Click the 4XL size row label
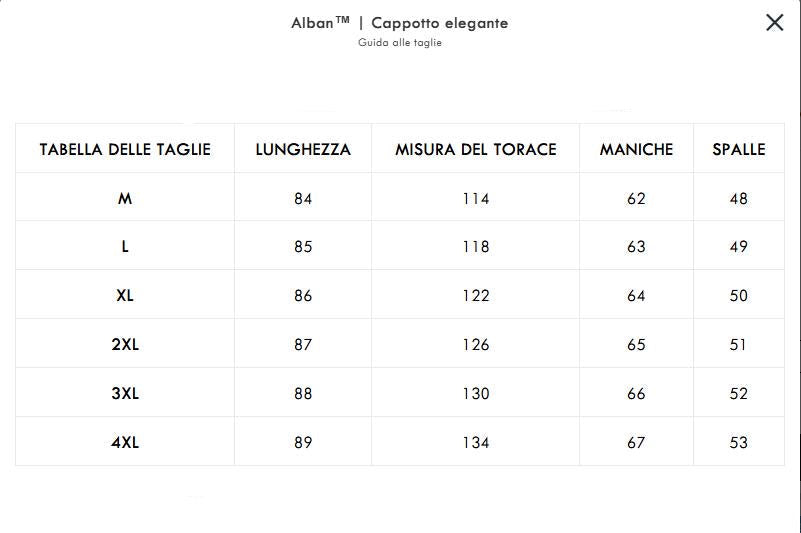This screenshot has height=533, width=801. click(x=125, y=443)
